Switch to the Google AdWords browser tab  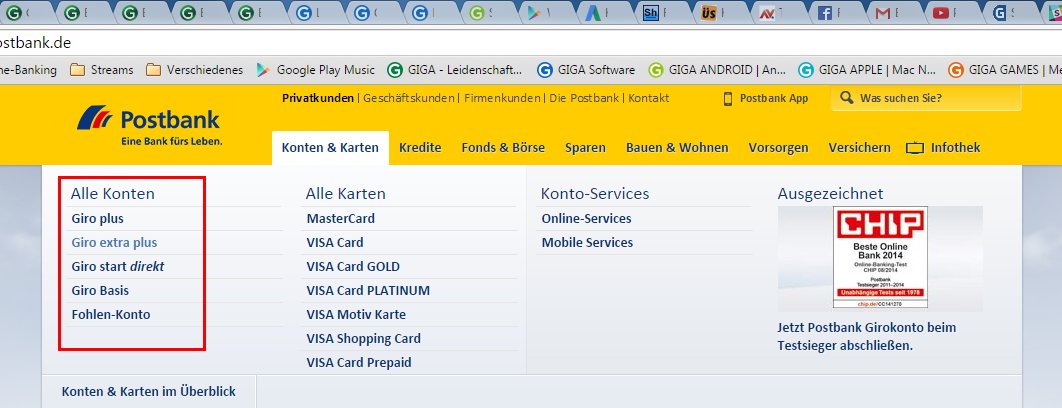pos(601,12)
